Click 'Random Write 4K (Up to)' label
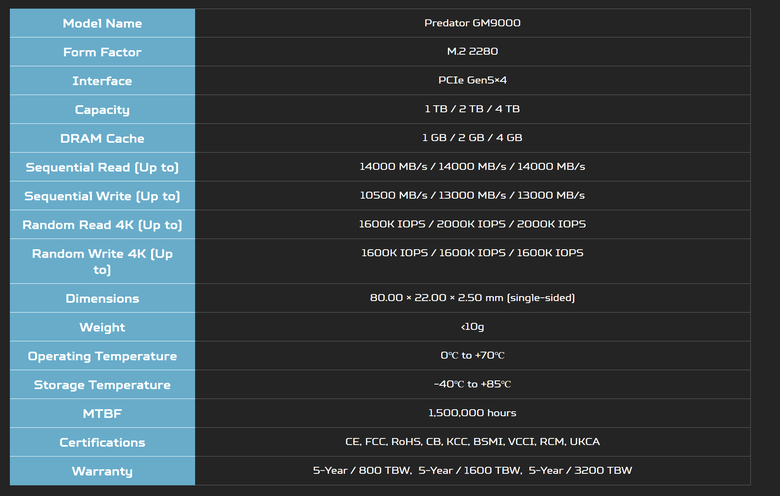The height and width of the screenshot is (496, 780). (102, 262)
